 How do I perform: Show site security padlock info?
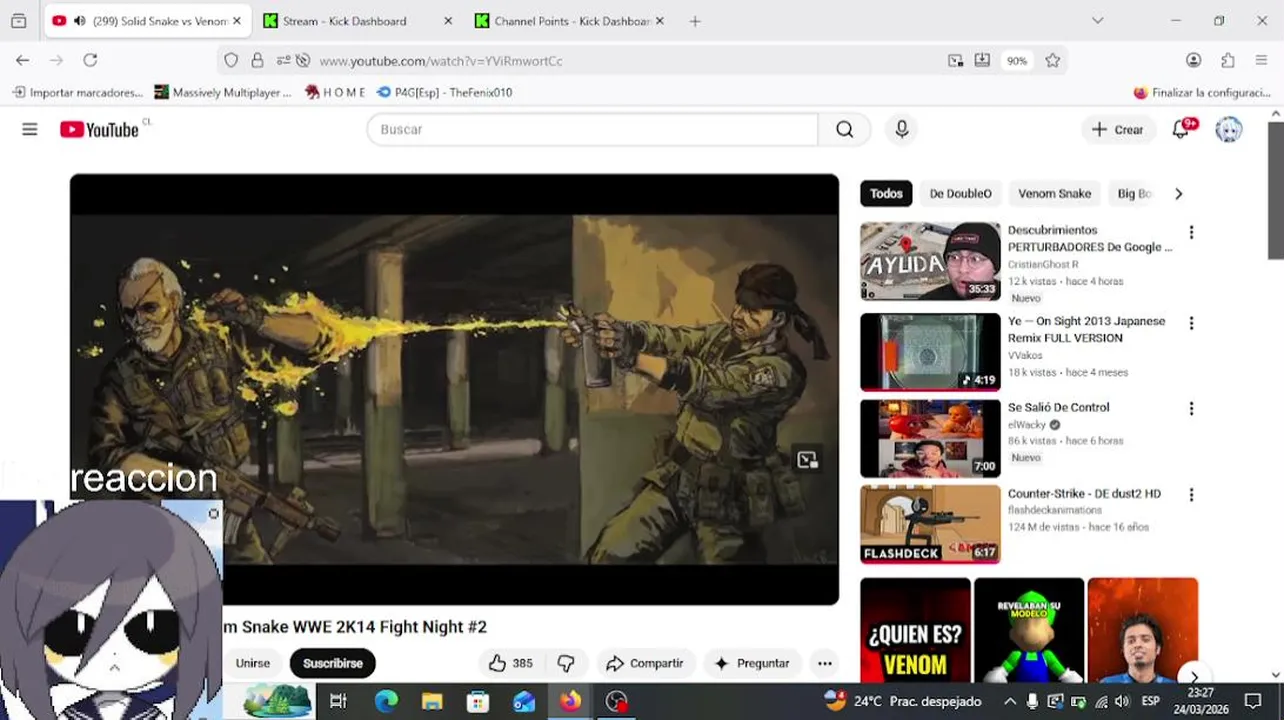coord(257,60)
